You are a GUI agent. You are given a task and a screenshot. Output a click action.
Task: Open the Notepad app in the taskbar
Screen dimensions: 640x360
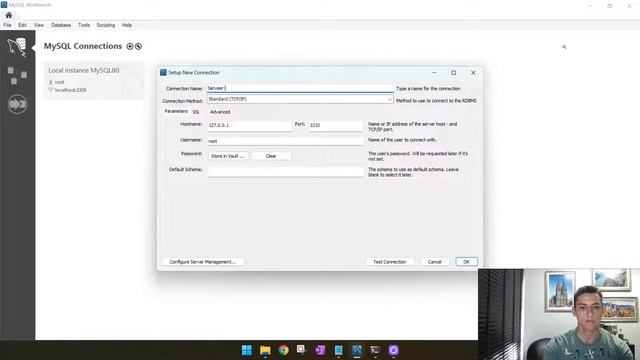click(x=338, y=350)
